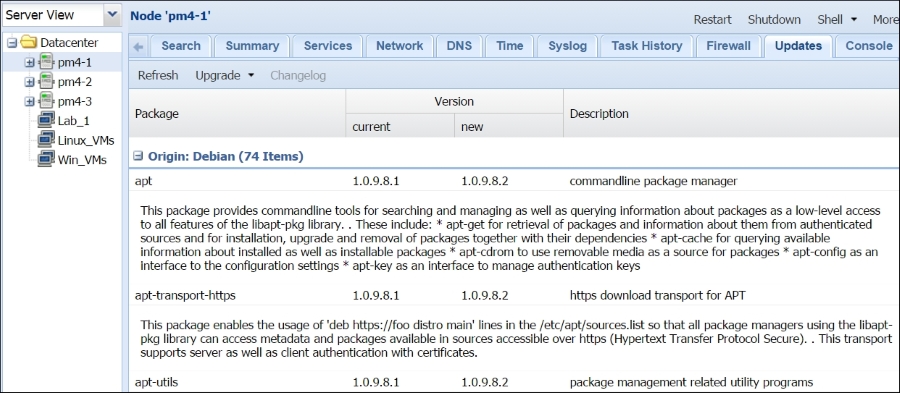Screen dimensions: 900x393
Task: Switch to the Task History tab
Action: [x=647, y=46]
